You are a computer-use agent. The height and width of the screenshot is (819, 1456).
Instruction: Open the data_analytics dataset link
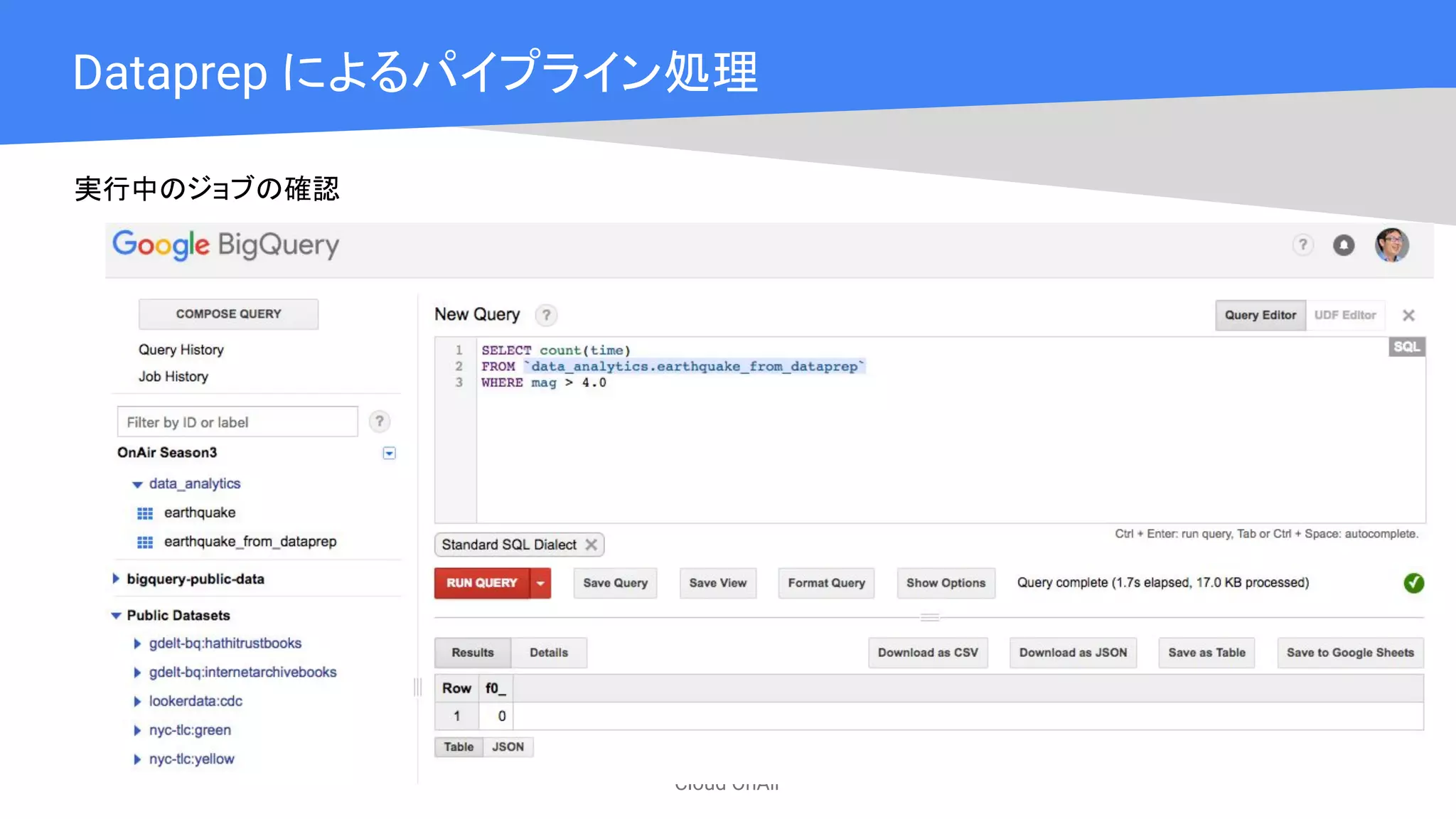tap(195, 484)
